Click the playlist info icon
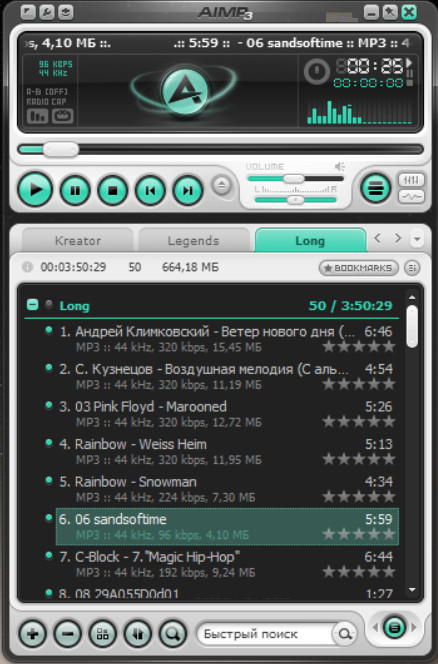438x664 pixels. pyautogui.click(x=28, y=267)
